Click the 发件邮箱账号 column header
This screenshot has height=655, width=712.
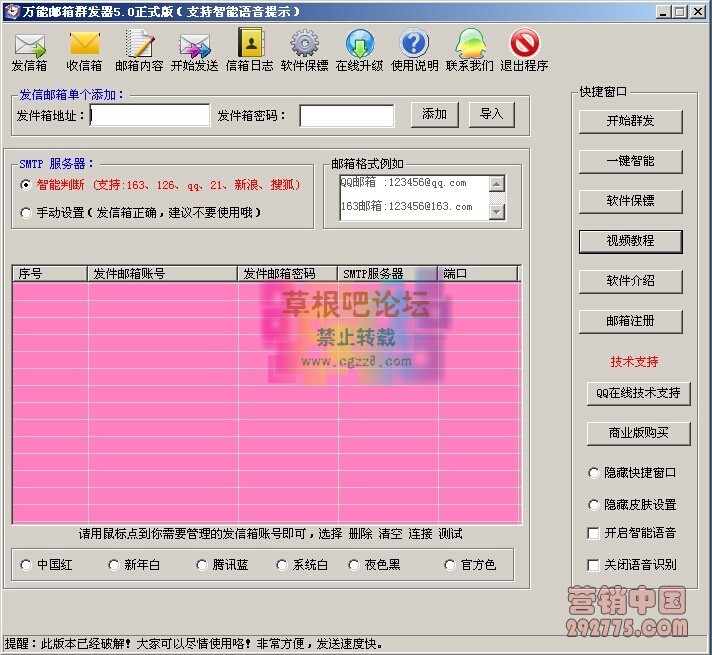point(162,274)
